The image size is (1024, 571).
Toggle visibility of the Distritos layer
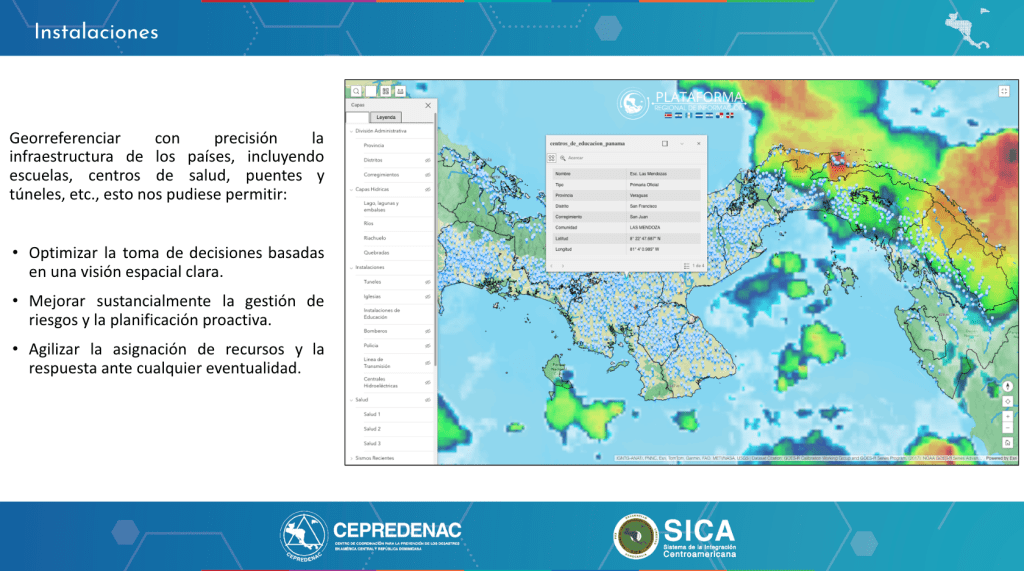(x=427, y=160)
